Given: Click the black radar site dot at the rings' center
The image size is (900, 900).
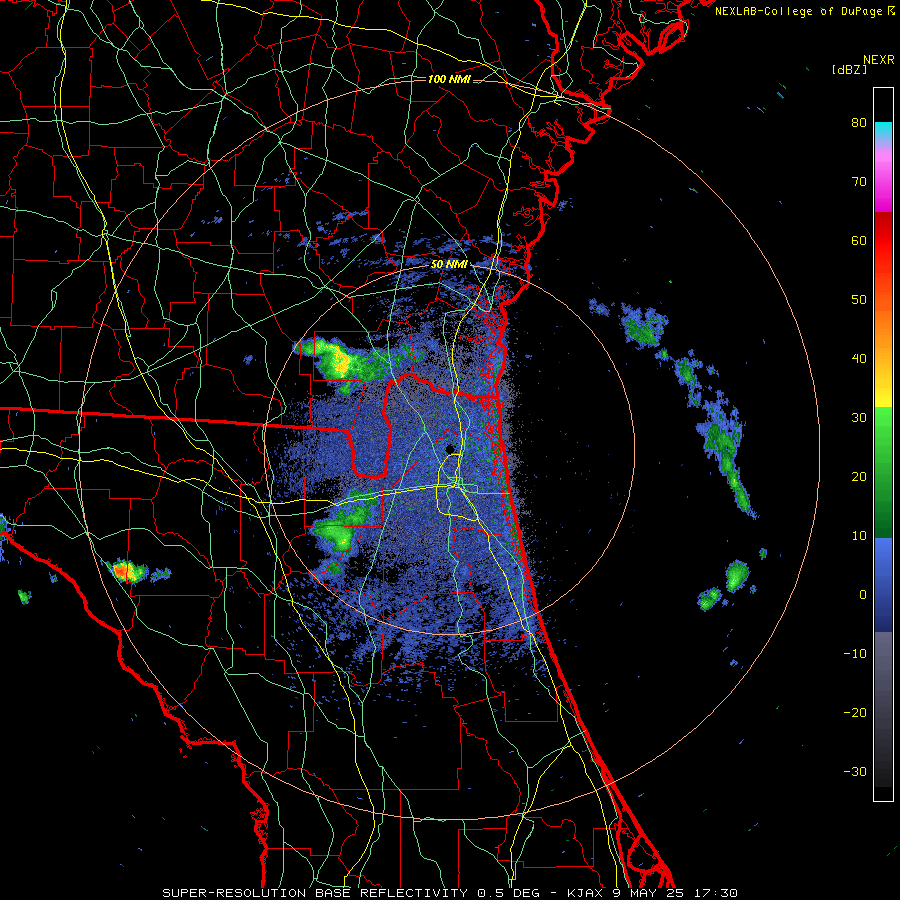Looking at the screenshot, I should [450, 448].
